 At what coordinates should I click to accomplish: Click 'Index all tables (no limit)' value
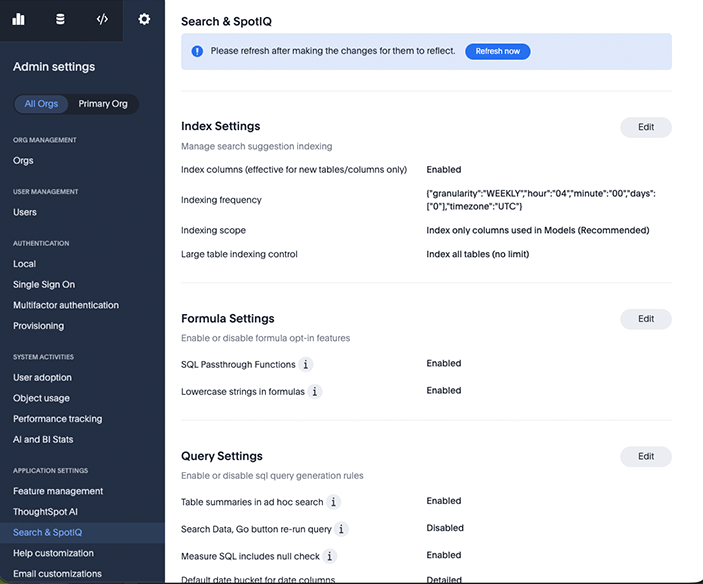coord(477,254)
